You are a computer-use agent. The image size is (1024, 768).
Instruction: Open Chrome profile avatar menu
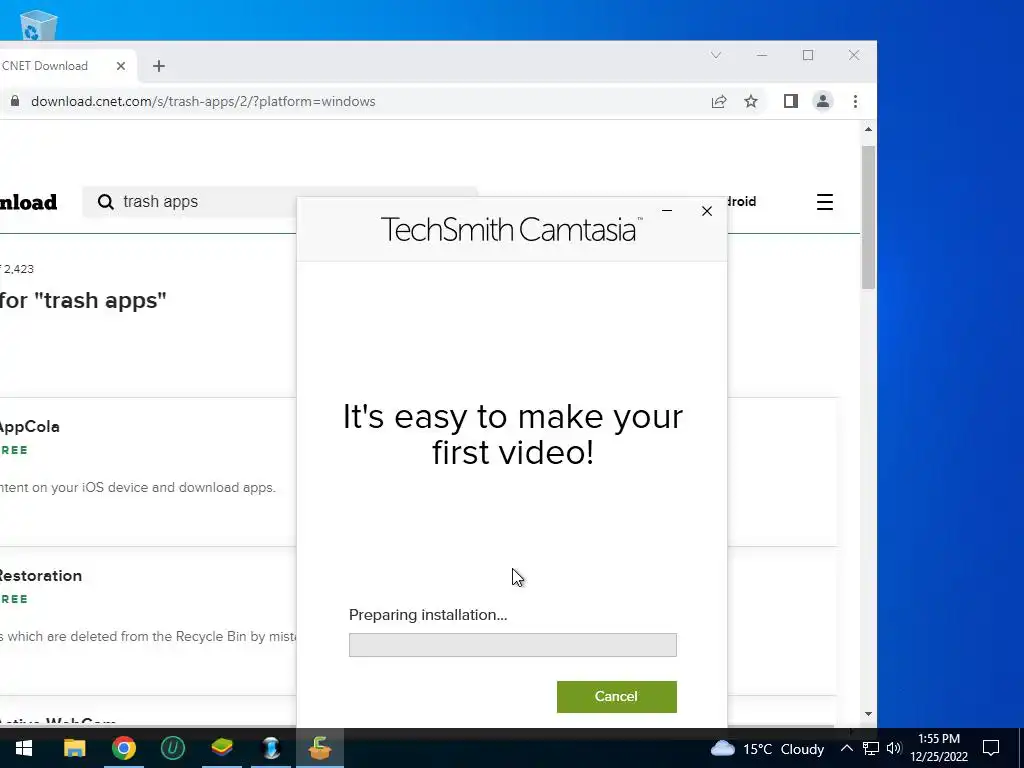coord(823,101)
